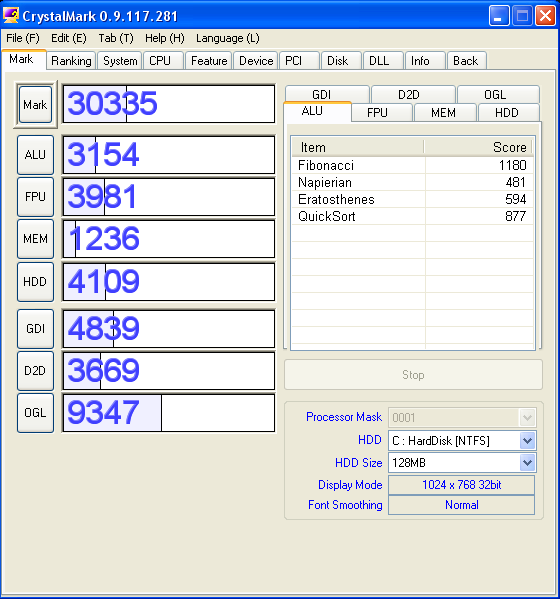Open the Edit (E) menu

[69, 38]
